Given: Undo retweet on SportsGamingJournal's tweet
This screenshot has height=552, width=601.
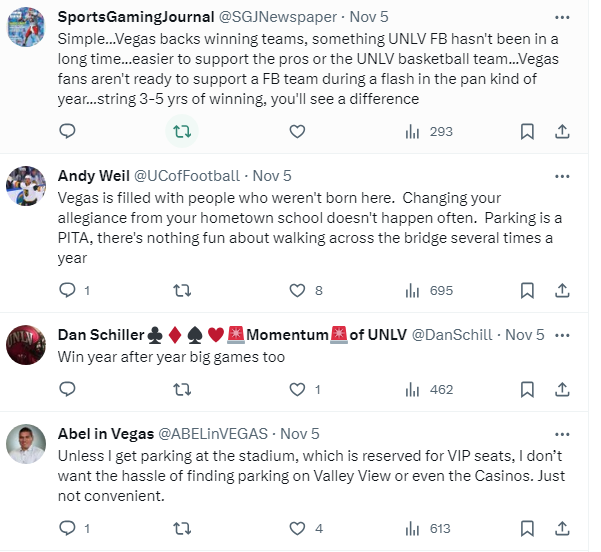Looking at the screenshot, I should point(183,131).
